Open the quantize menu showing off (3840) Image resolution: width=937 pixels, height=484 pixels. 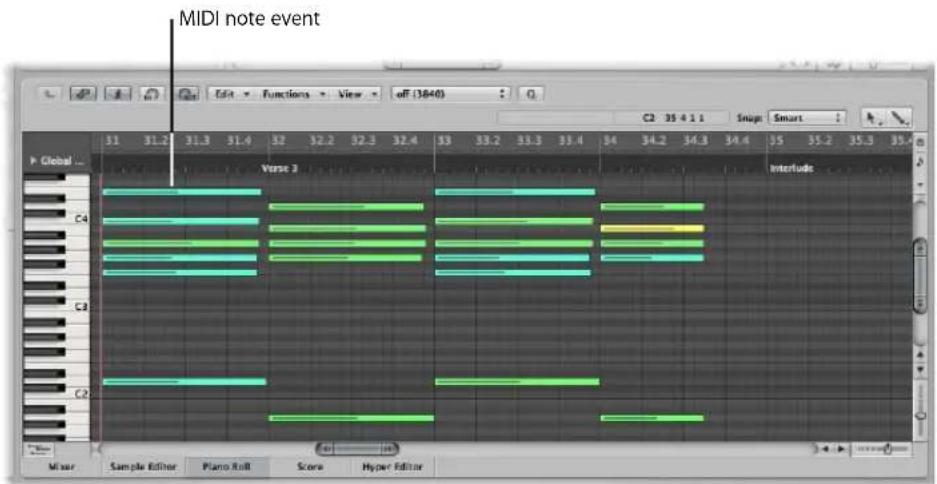pyautogui.click(x=450, y=94)
